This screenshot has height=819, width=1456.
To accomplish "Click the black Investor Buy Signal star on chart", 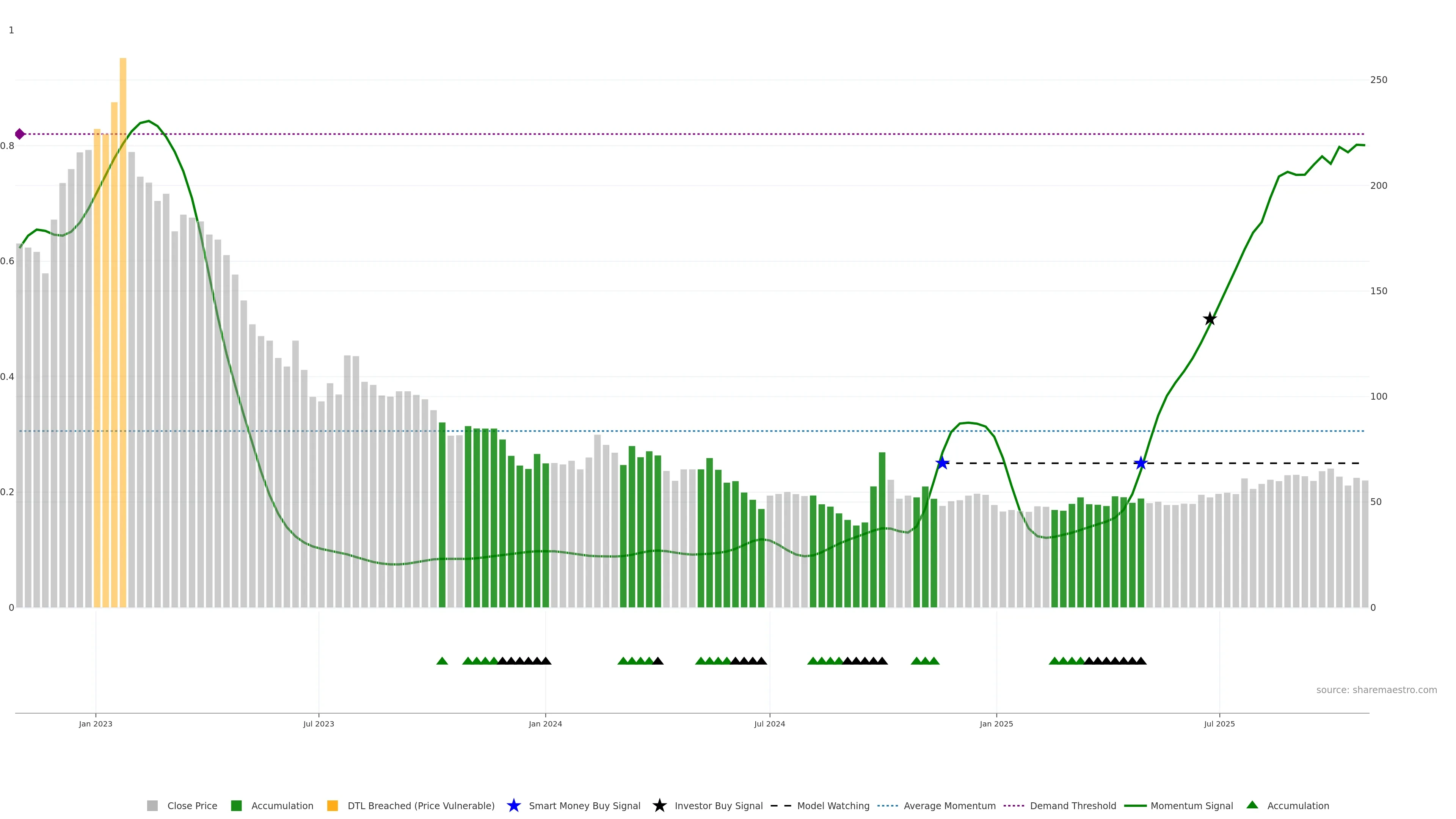I will point(1210,319).
